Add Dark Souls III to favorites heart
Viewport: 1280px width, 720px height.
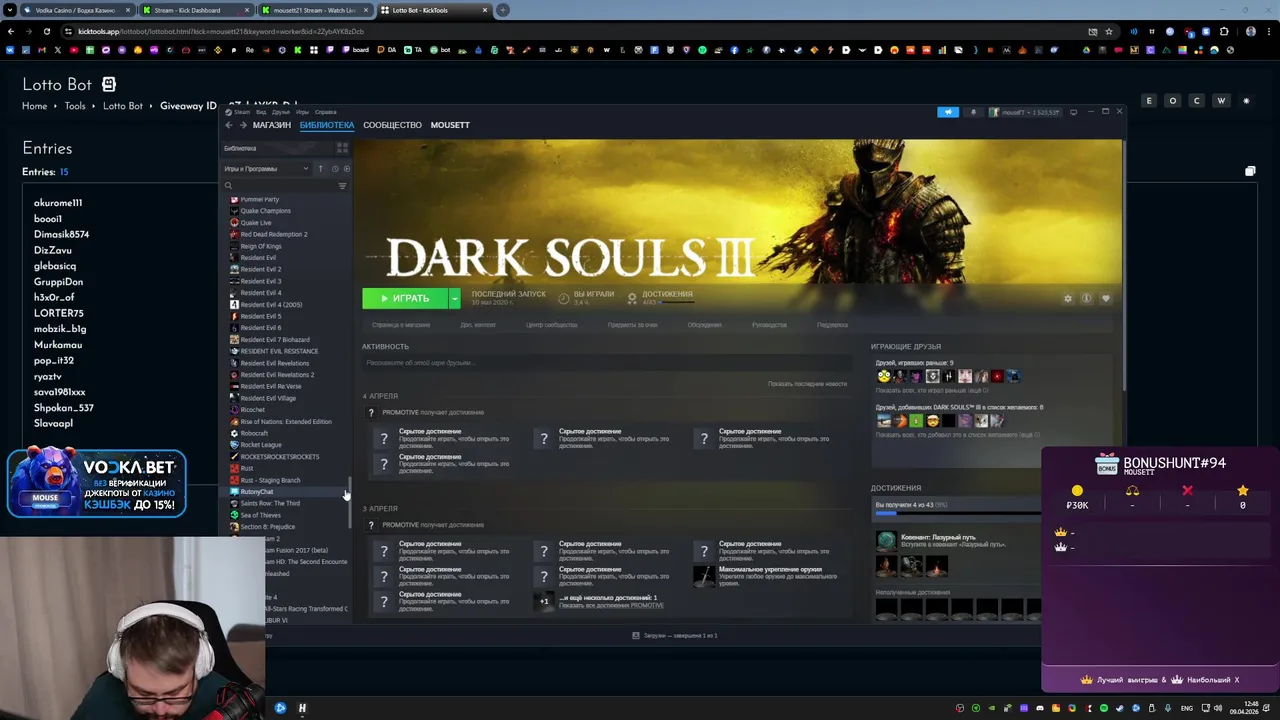pos(1106,298)
